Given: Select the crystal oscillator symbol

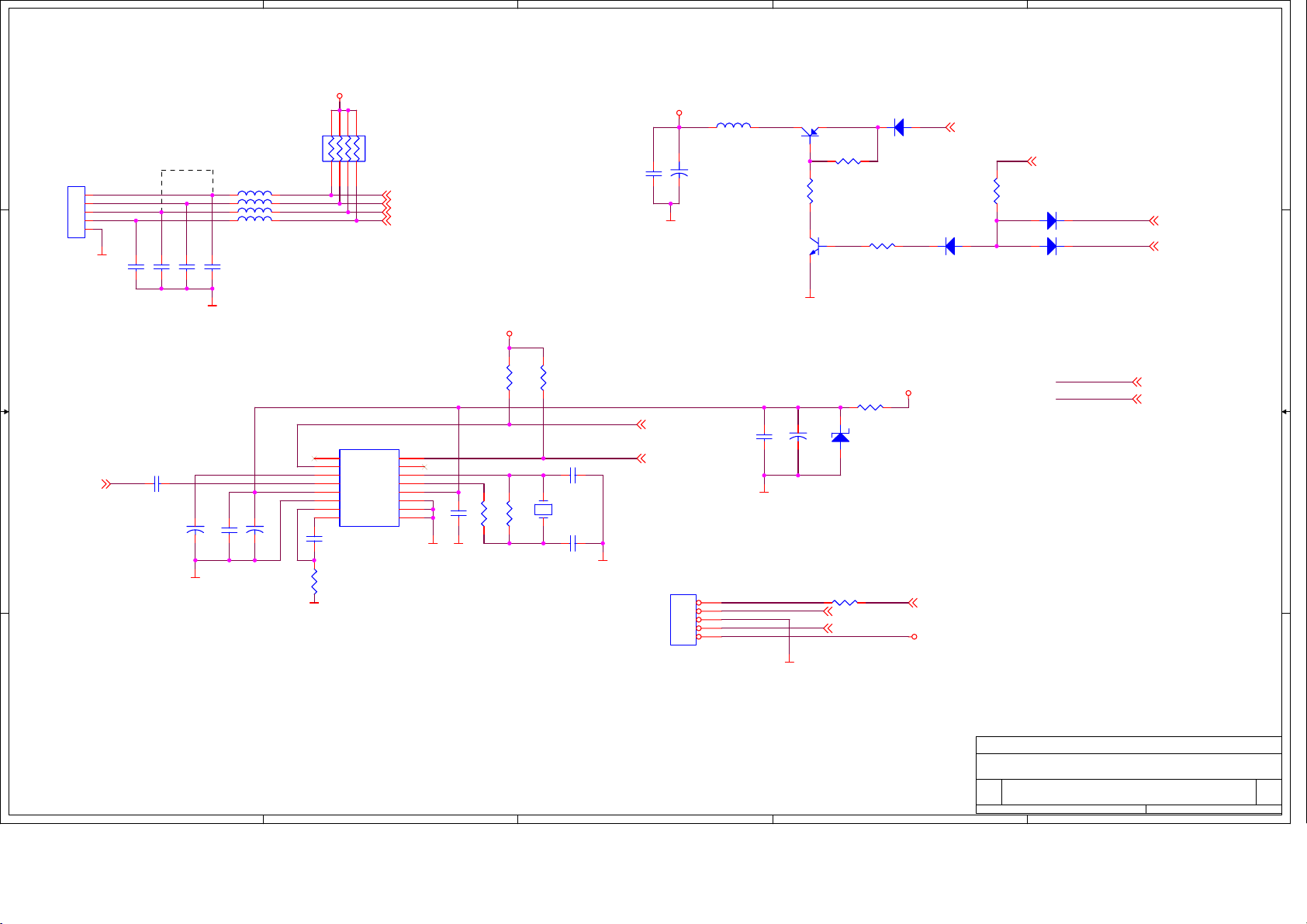Looking at the screenshot, I should pos(544,510).
